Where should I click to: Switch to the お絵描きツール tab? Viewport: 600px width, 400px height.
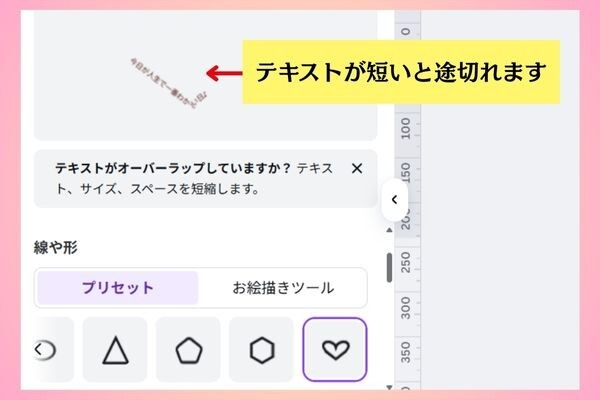[283, 288]
